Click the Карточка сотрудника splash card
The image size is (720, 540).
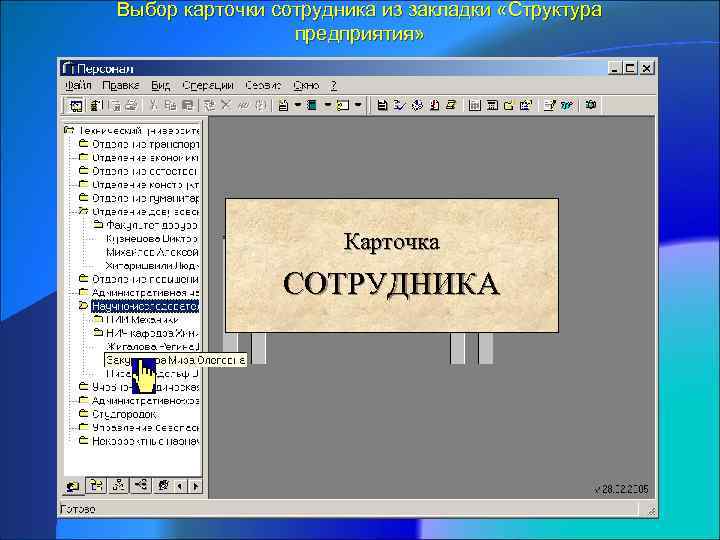[392, 265]
